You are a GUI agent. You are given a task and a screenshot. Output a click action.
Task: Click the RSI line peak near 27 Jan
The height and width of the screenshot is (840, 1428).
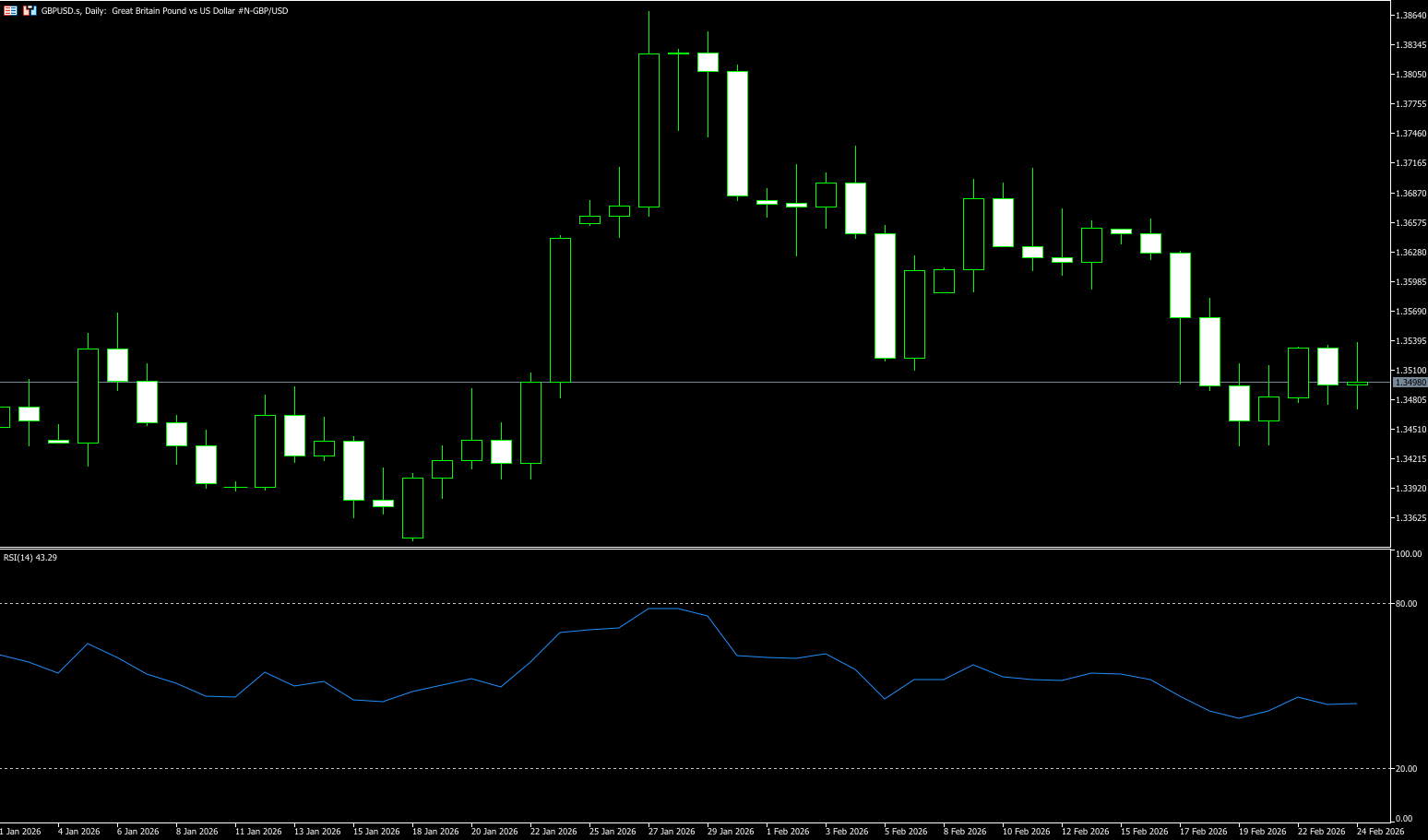(664, 609)
